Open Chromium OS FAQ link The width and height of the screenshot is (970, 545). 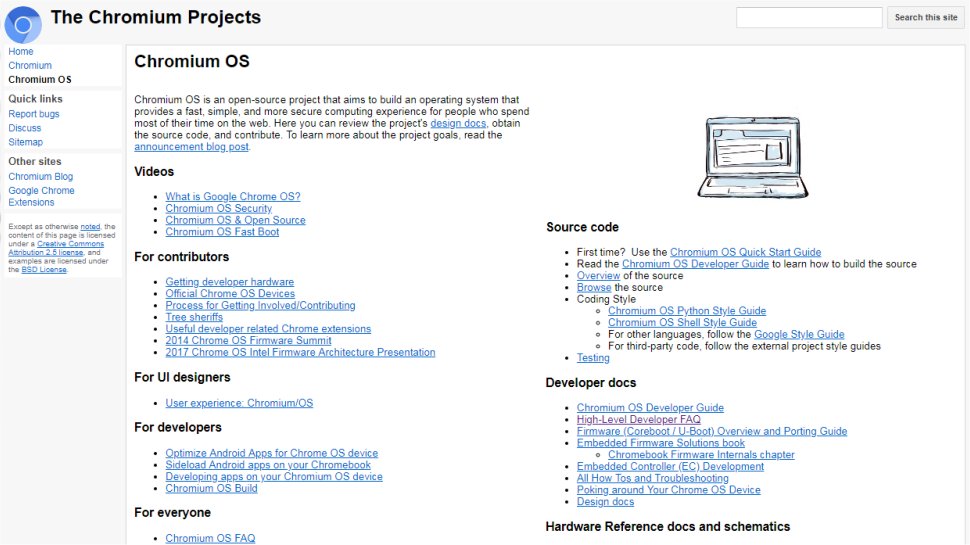pyautogui.click(x=210, y=538)
